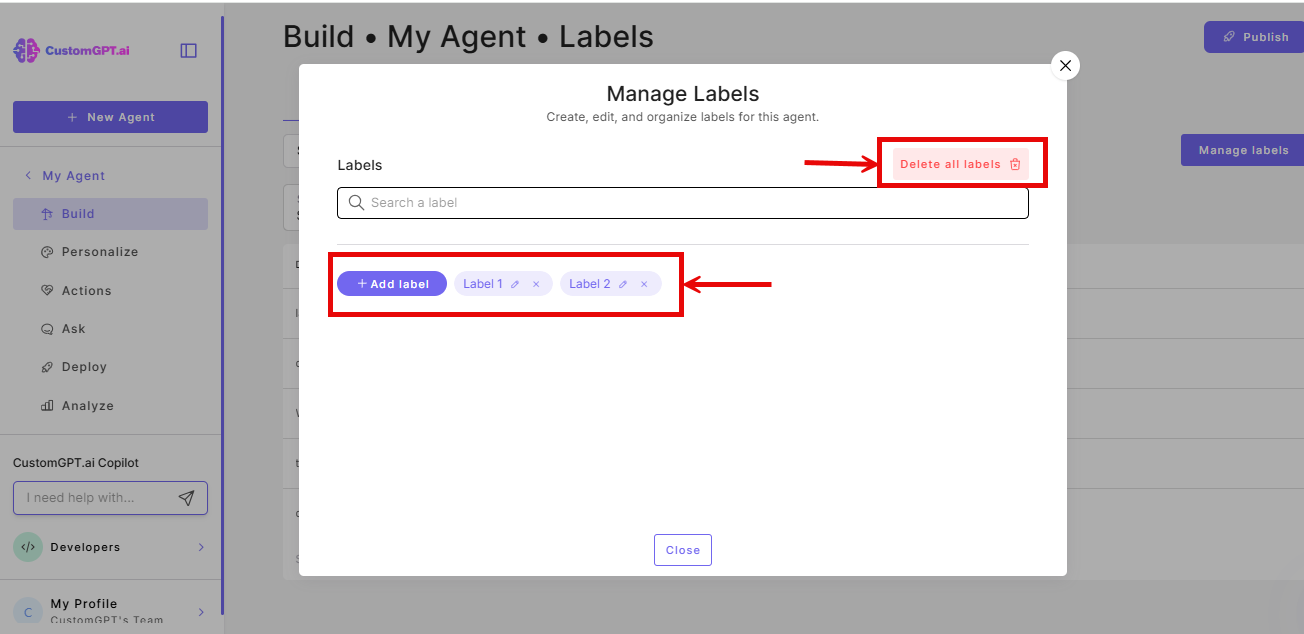Remove Label 2 with its x icon

click(645, 283)
